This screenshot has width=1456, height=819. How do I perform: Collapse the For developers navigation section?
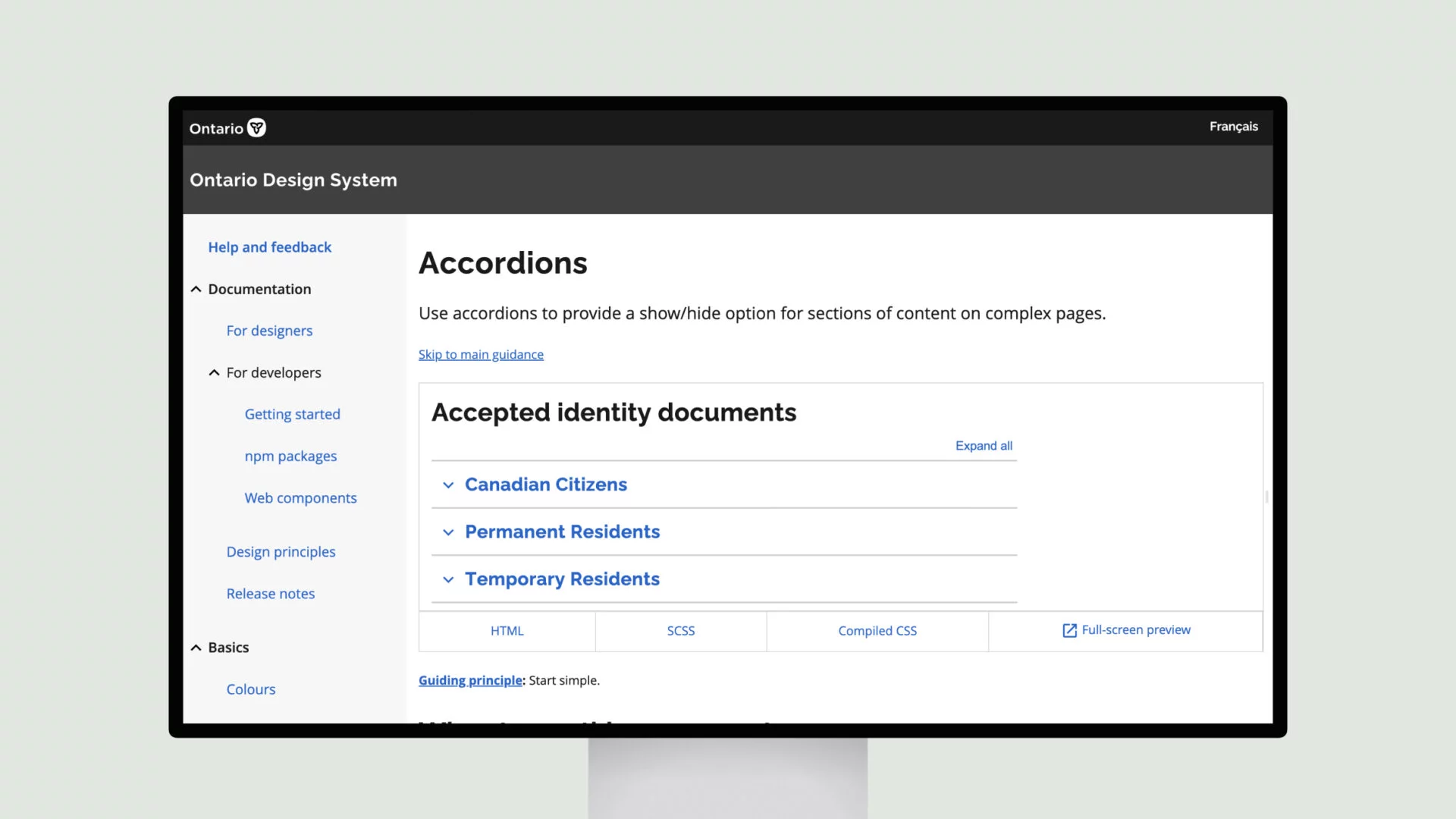pyautogui.click(x=214, y=372)
